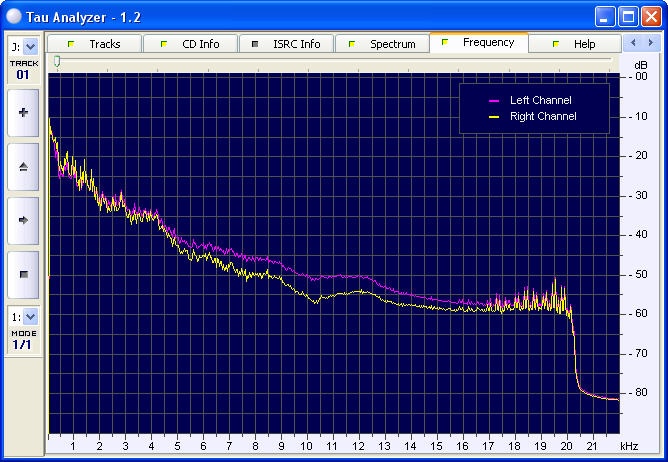Switch to the Spectrum tab
668x462 pixels.
pos(382,44)
